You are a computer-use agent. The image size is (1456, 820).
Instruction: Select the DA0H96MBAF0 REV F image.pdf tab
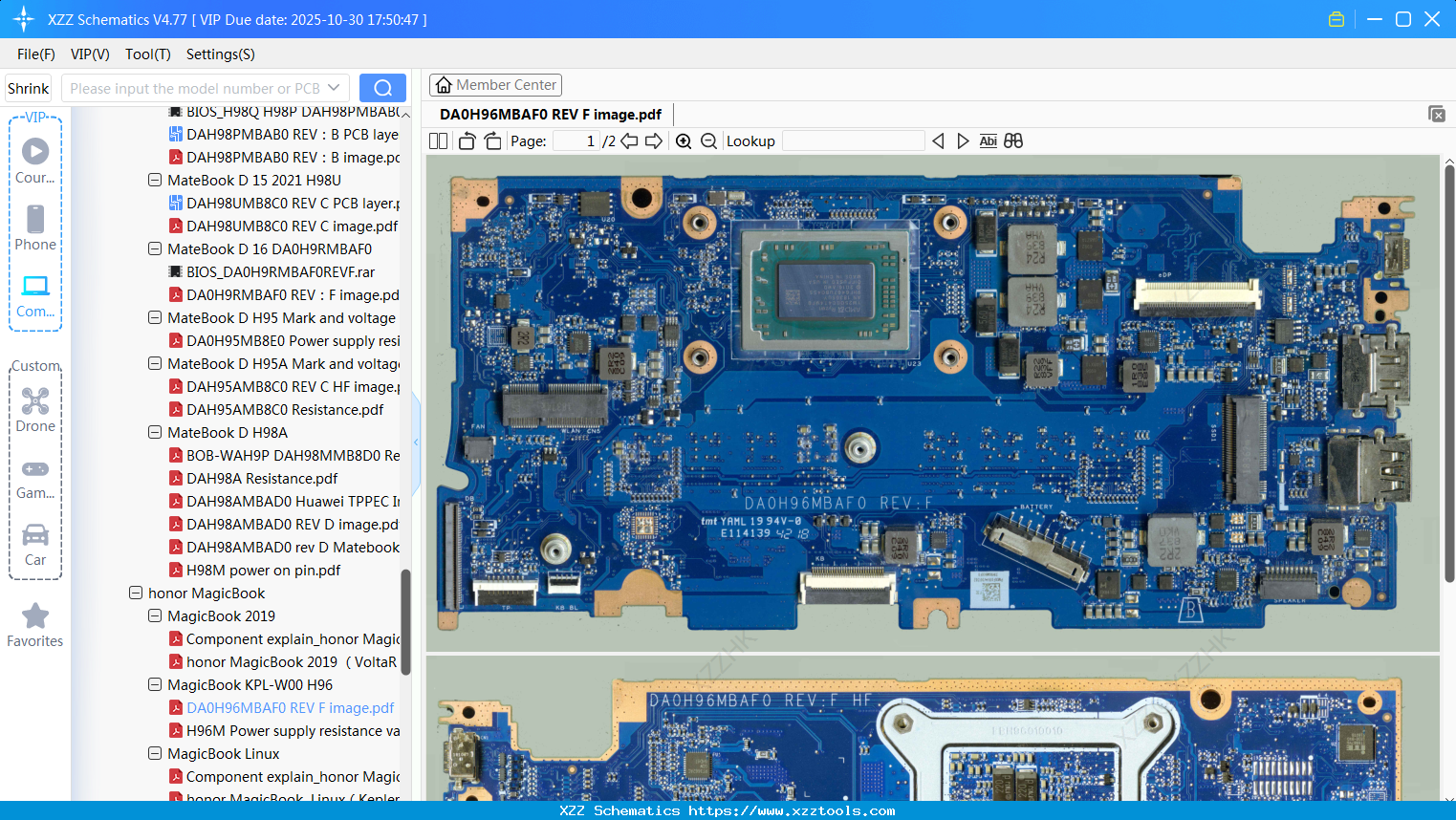click(551, 115)
